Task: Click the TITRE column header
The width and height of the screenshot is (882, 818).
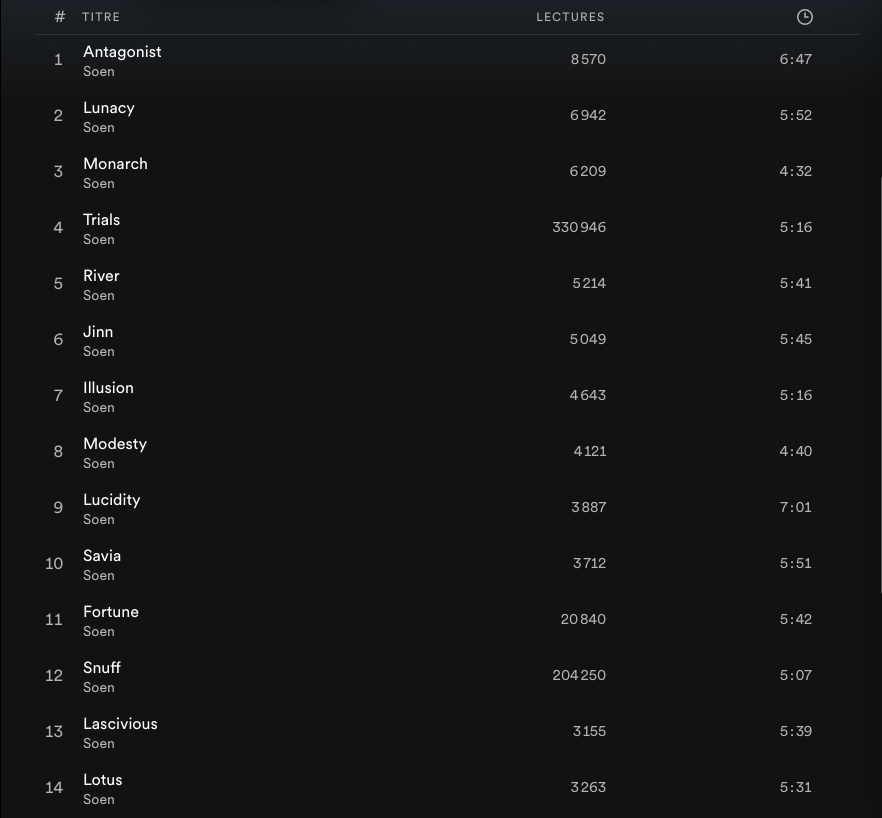Action: click(x=103, y=17)
